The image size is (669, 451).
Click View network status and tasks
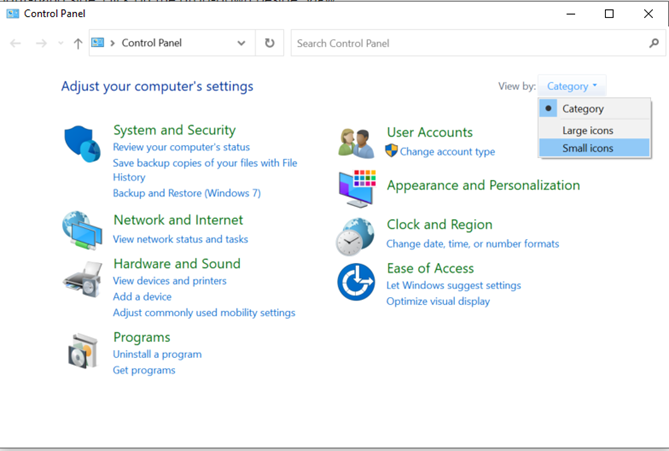pyautogui.click(x=180, y=239)
